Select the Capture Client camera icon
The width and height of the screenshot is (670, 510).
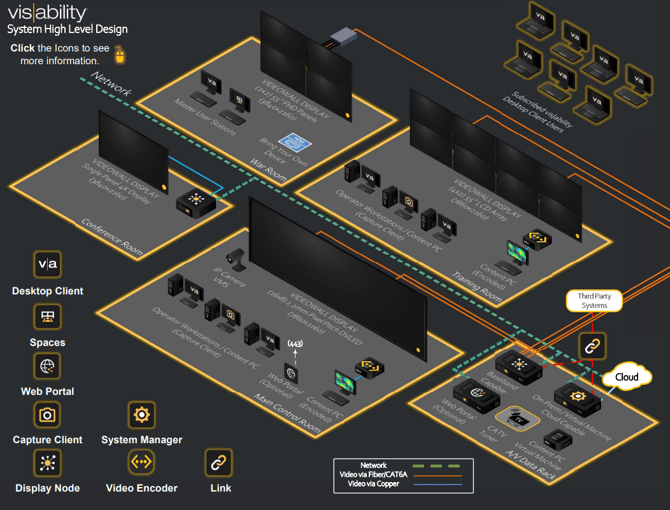pos(47,415)
